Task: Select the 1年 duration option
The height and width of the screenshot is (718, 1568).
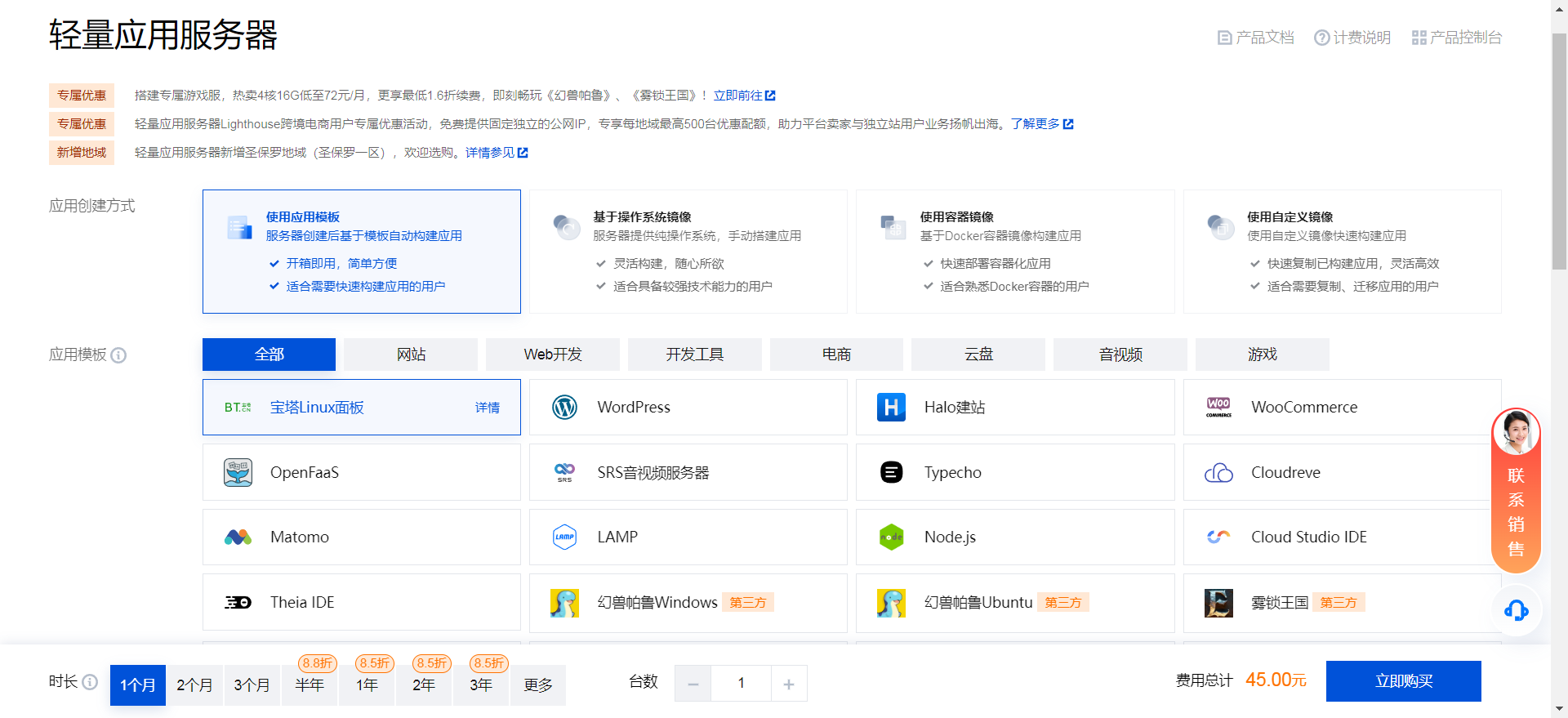Action: 367,685
